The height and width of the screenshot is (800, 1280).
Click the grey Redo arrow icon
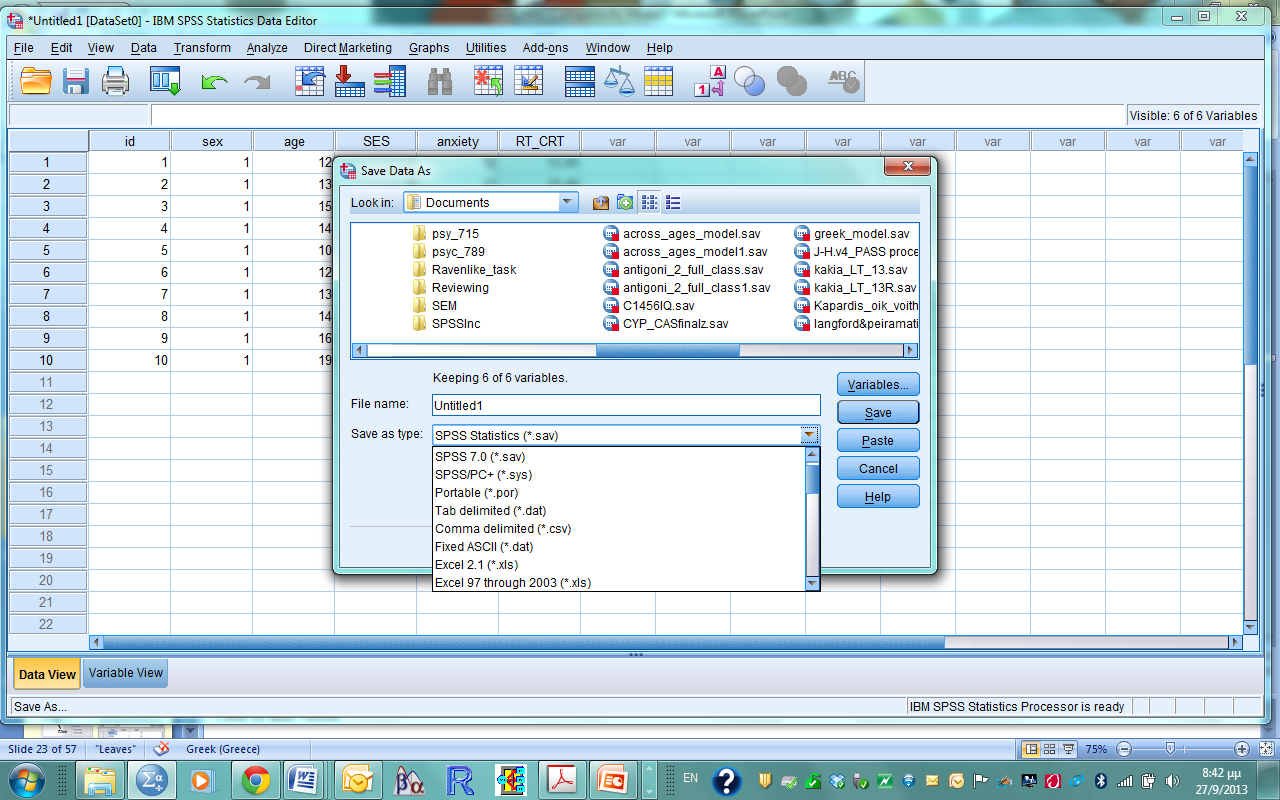pyautogui.click(x=258, y=82)
